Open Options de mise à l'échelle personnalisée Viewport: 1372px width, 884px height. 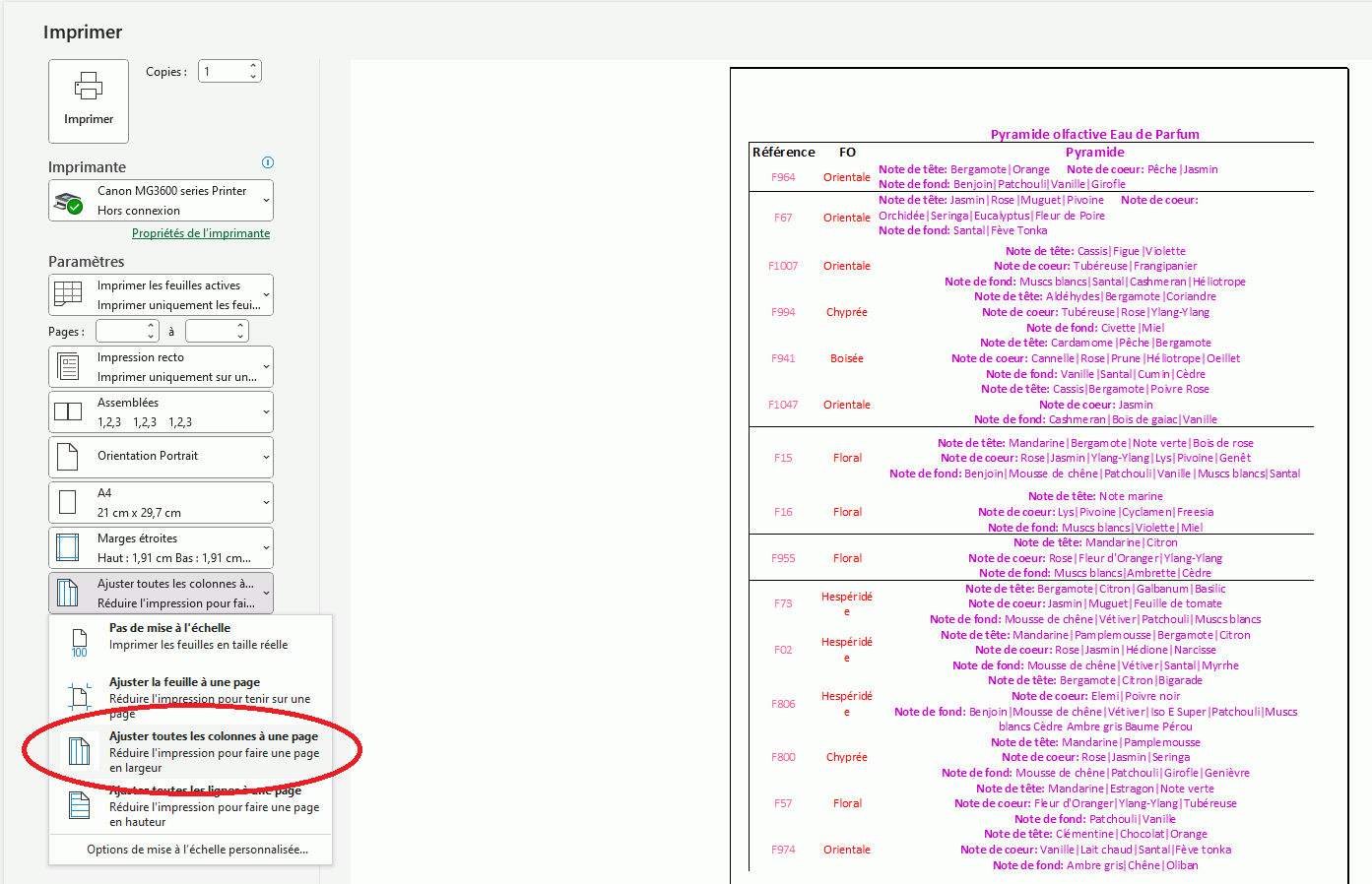click(x=197, y=850)
